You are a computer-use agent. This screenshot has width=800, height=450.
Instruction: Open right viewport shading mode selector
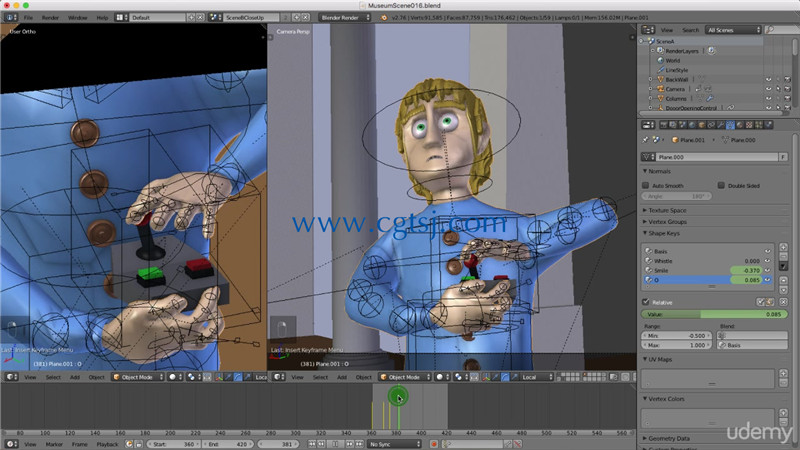pyautogui.click(x=442, y=377)
